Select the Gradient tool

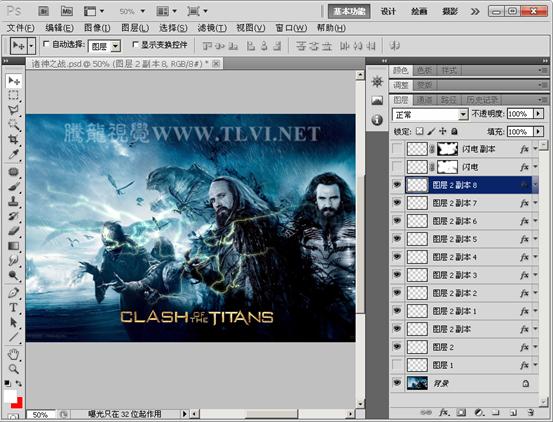(14, 245)
